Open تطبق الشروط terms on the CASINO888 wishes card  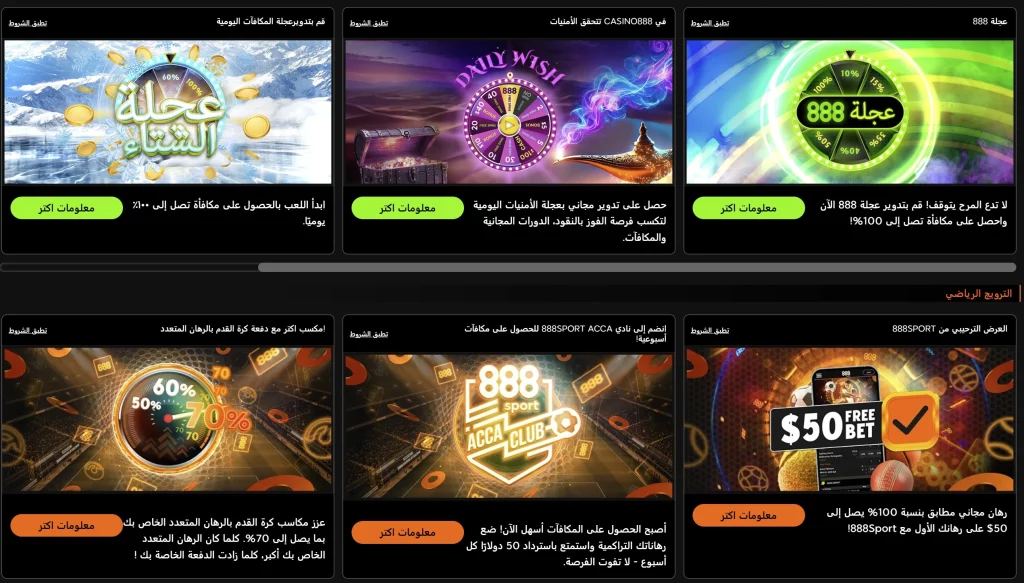pos(369,23)
